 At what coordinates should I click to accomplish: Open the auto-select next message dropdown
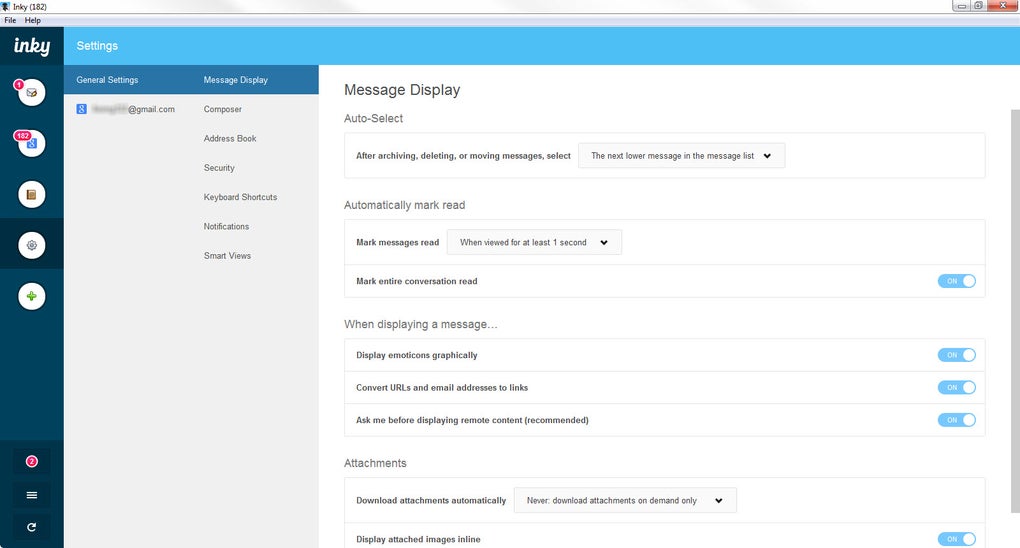681,156
